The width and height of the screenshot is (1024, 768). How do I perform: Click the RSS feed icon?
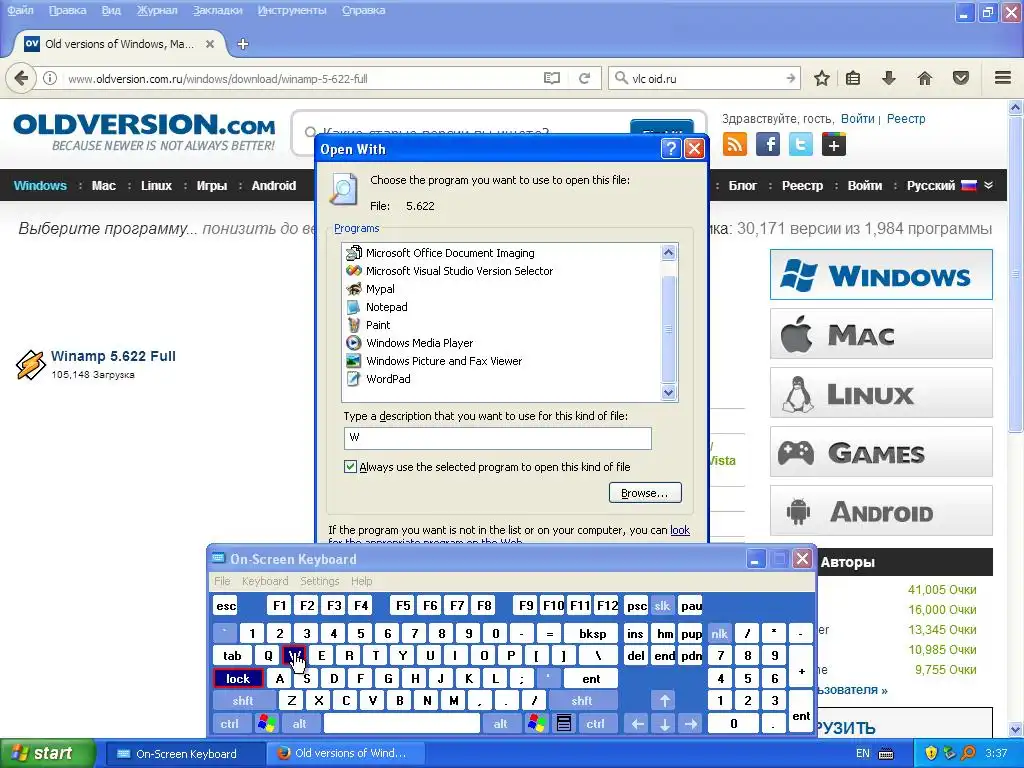click(735, 144)
